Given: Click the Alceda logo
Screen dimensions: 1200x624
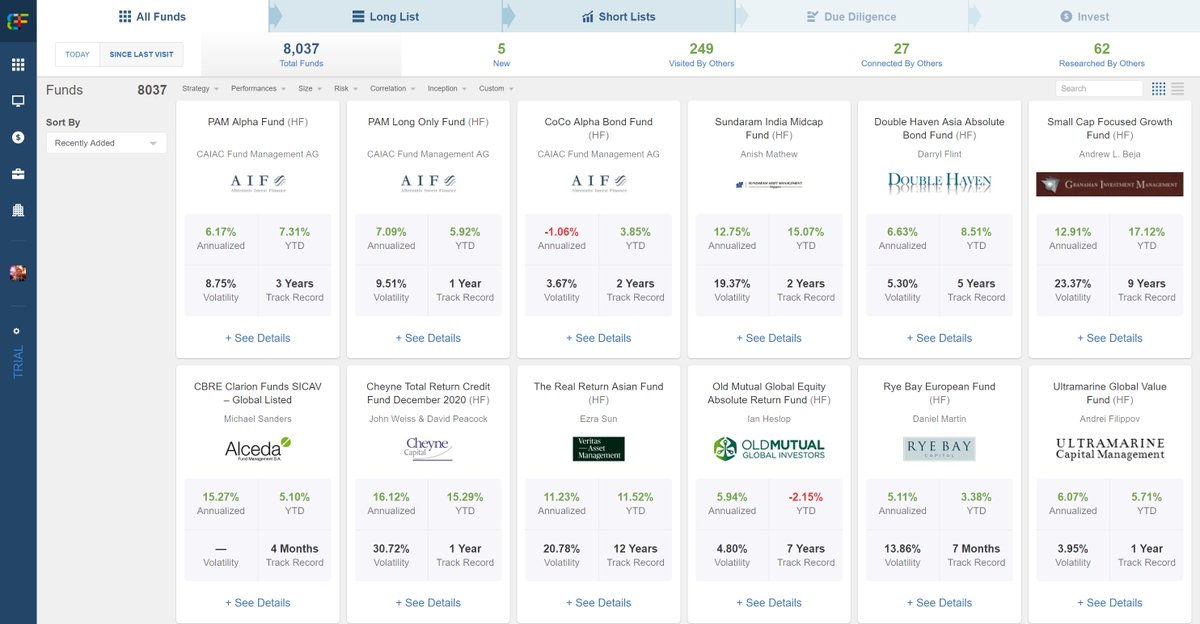Looking at the screenshot, I should [258, 448].
